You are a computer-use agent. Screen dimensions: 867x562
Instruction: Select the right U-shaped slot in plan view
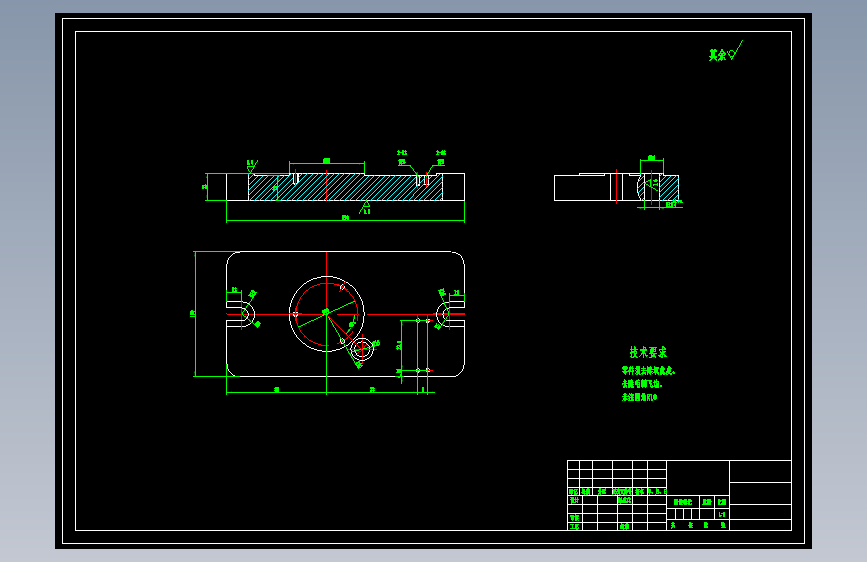(451, 314)
